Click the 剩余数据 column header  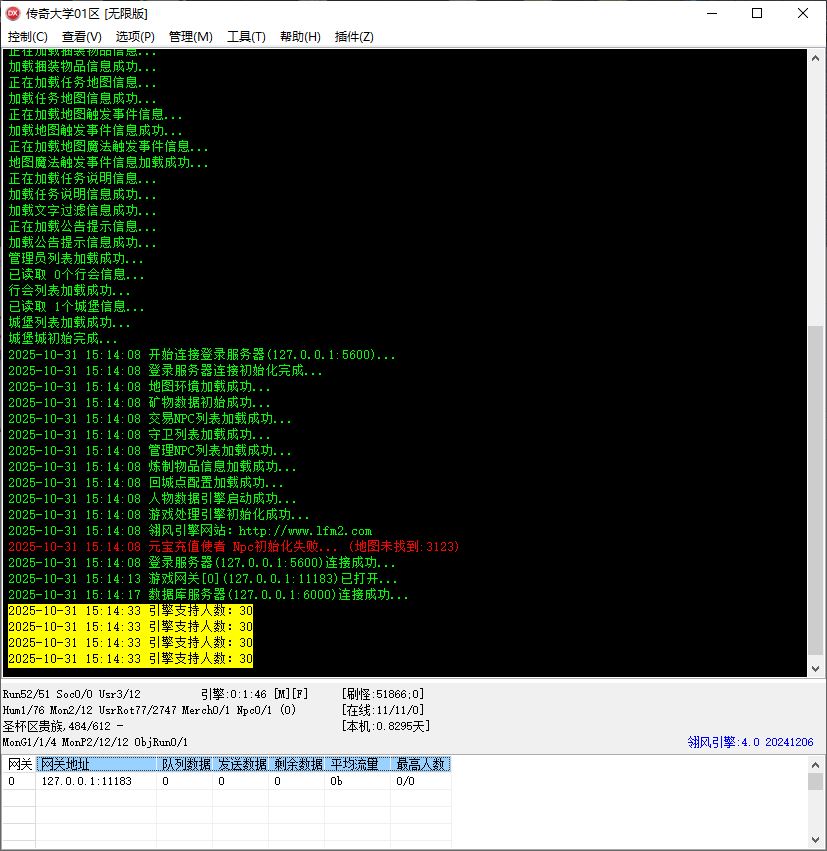point(298,764)
